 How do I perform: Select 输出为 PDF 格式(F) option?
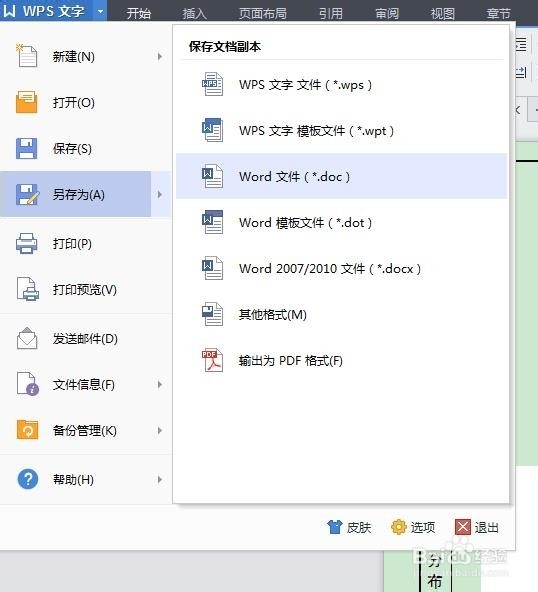point(341,360)
